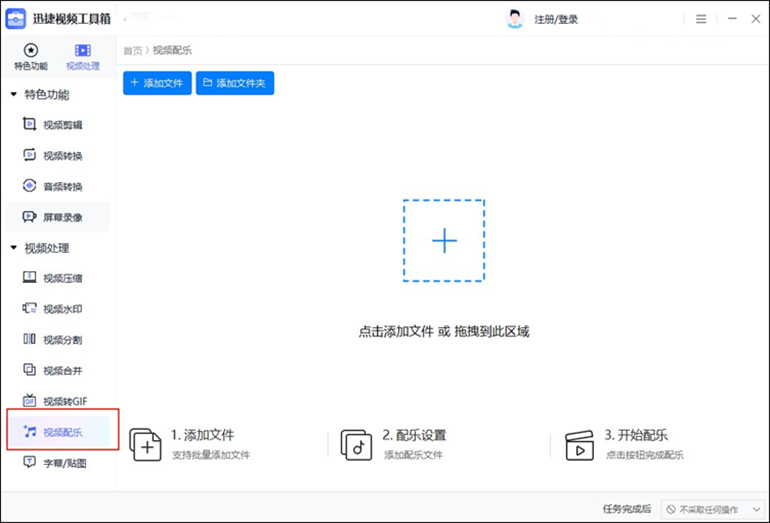
Task: Open the 不采取任何操作 dropdown
Action: 713,510
